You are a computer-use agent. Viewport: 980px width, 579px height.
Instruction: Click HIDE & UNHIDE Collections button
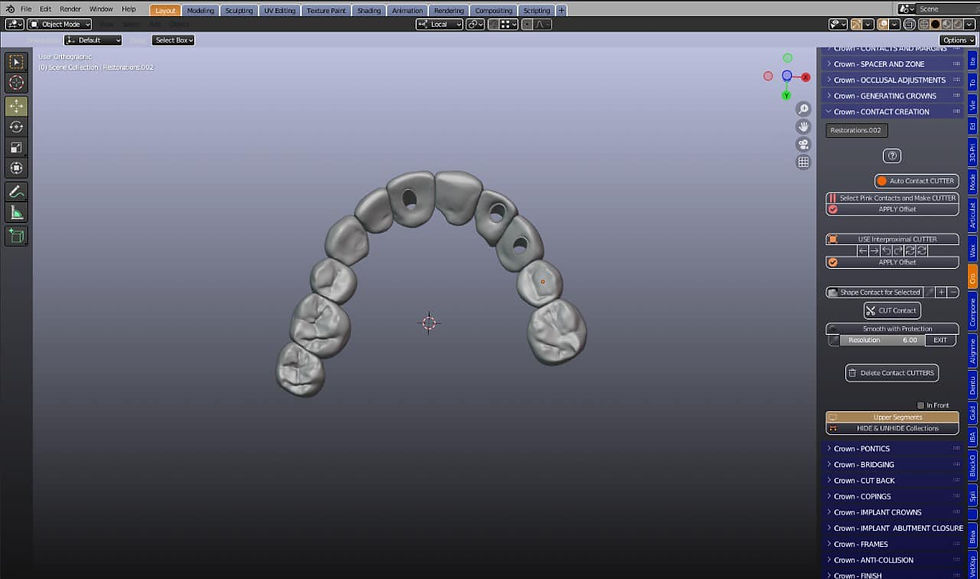(892, 428)
